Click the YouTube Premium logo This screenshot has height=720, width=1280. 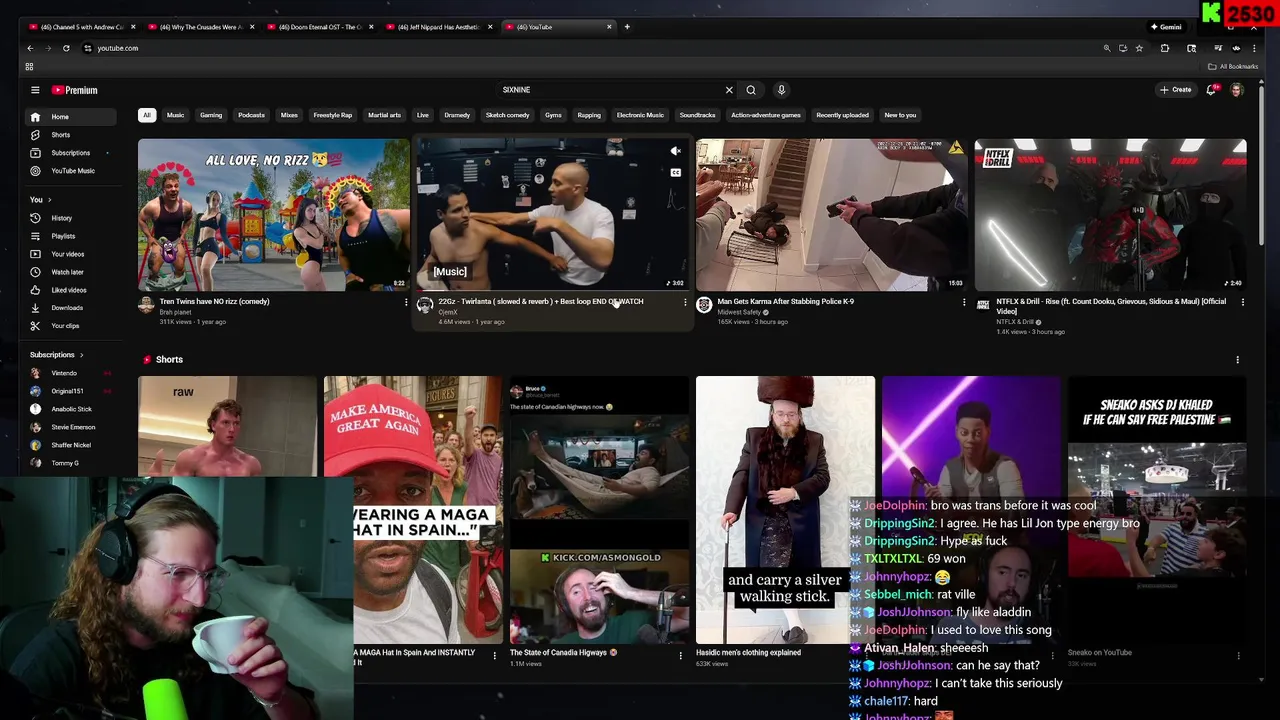pyautogui.click(x=75, y=90)
